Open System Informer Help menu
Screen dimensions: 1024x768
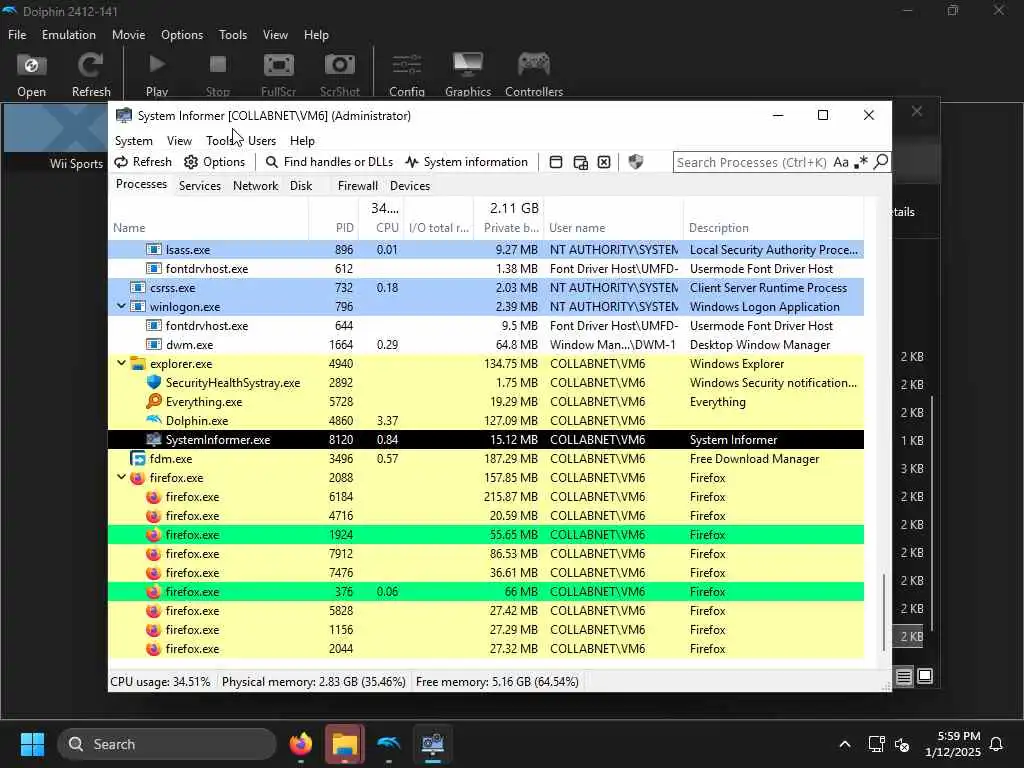(302, 140)
